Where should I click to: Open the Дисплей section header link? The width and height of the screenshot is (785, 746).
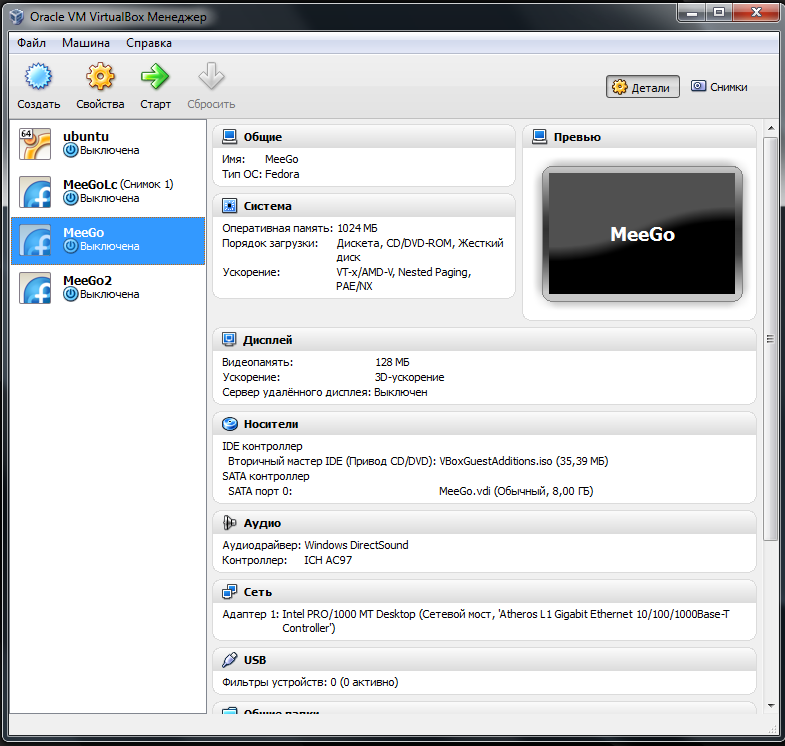pyautogui.click(x=267, y=340)
